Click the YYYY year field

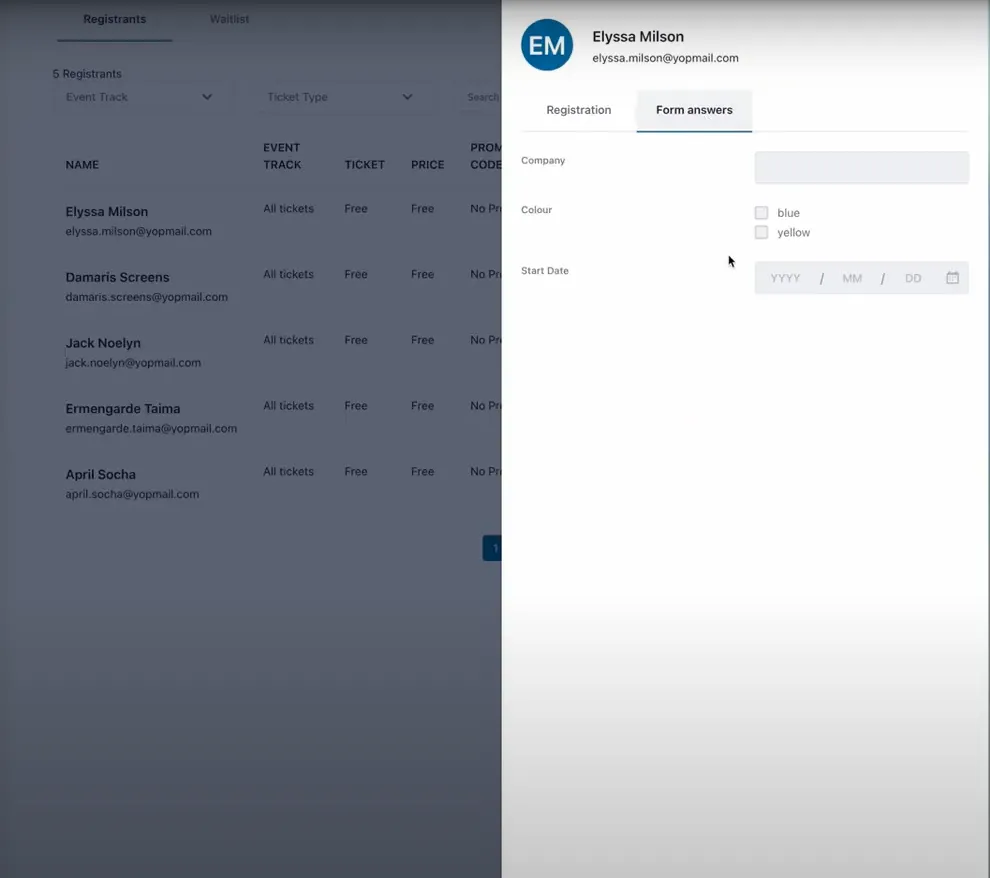pyautogui.click(x=785, y=279)
